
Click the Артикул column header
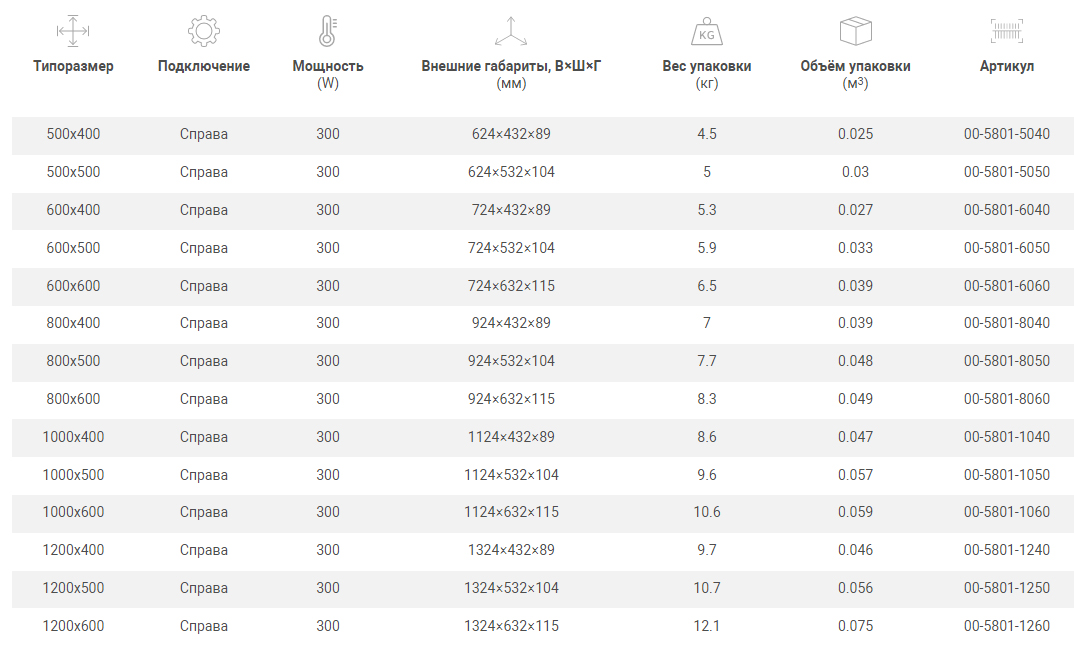[1007, 66]
